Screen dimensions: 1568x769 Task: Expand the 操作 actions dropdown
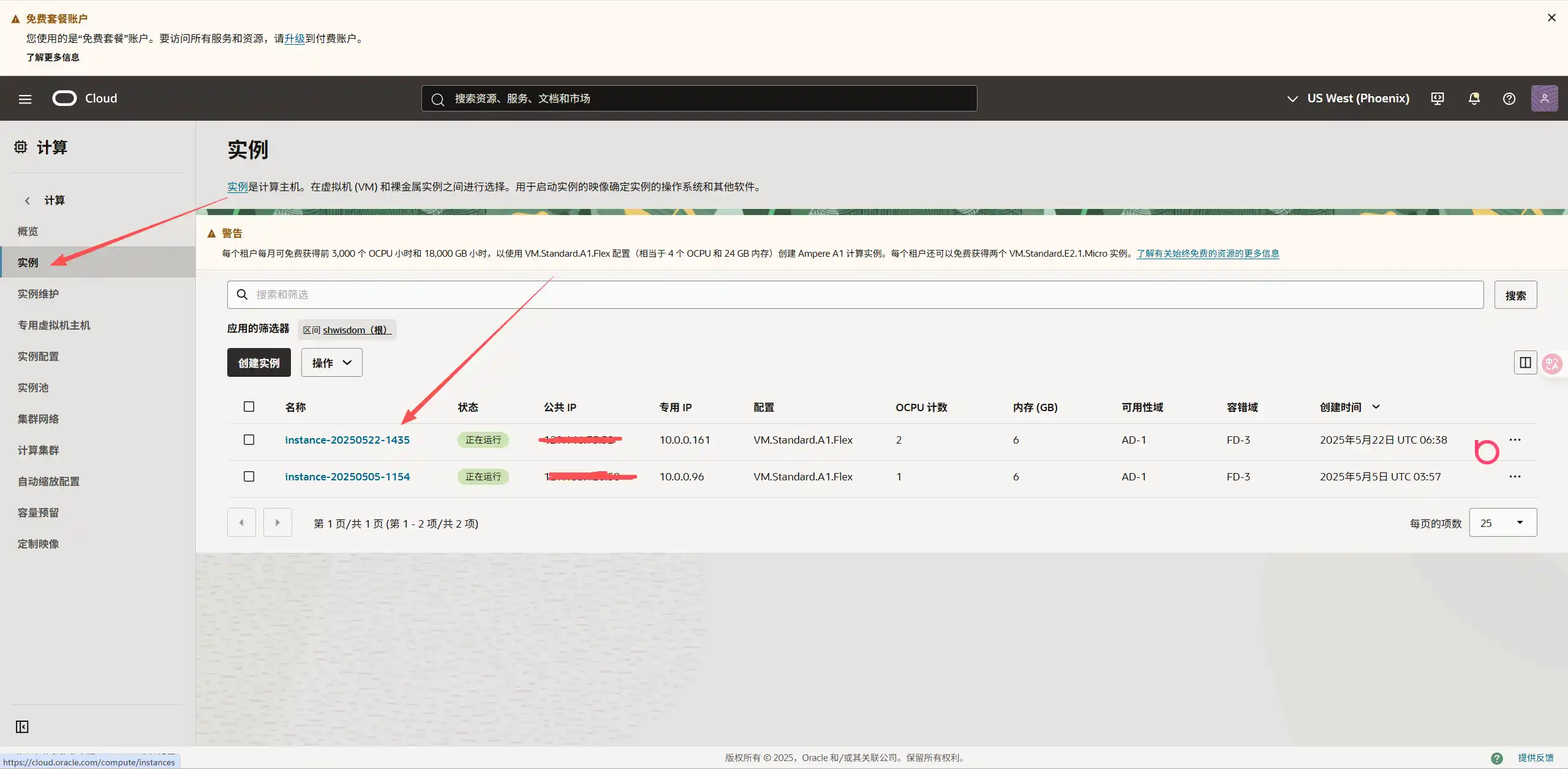pyautogui.click(x=331, y=363)
